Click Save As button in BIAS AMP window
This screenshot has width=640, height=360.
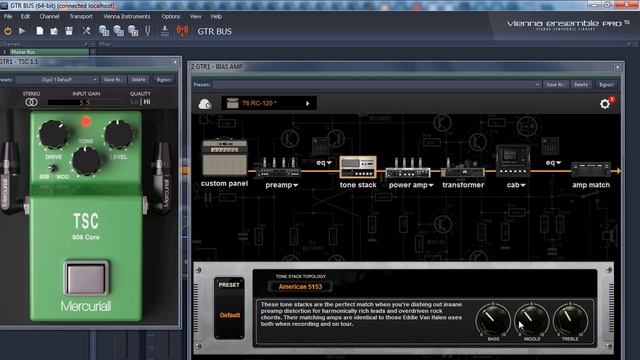pos(556,84)
